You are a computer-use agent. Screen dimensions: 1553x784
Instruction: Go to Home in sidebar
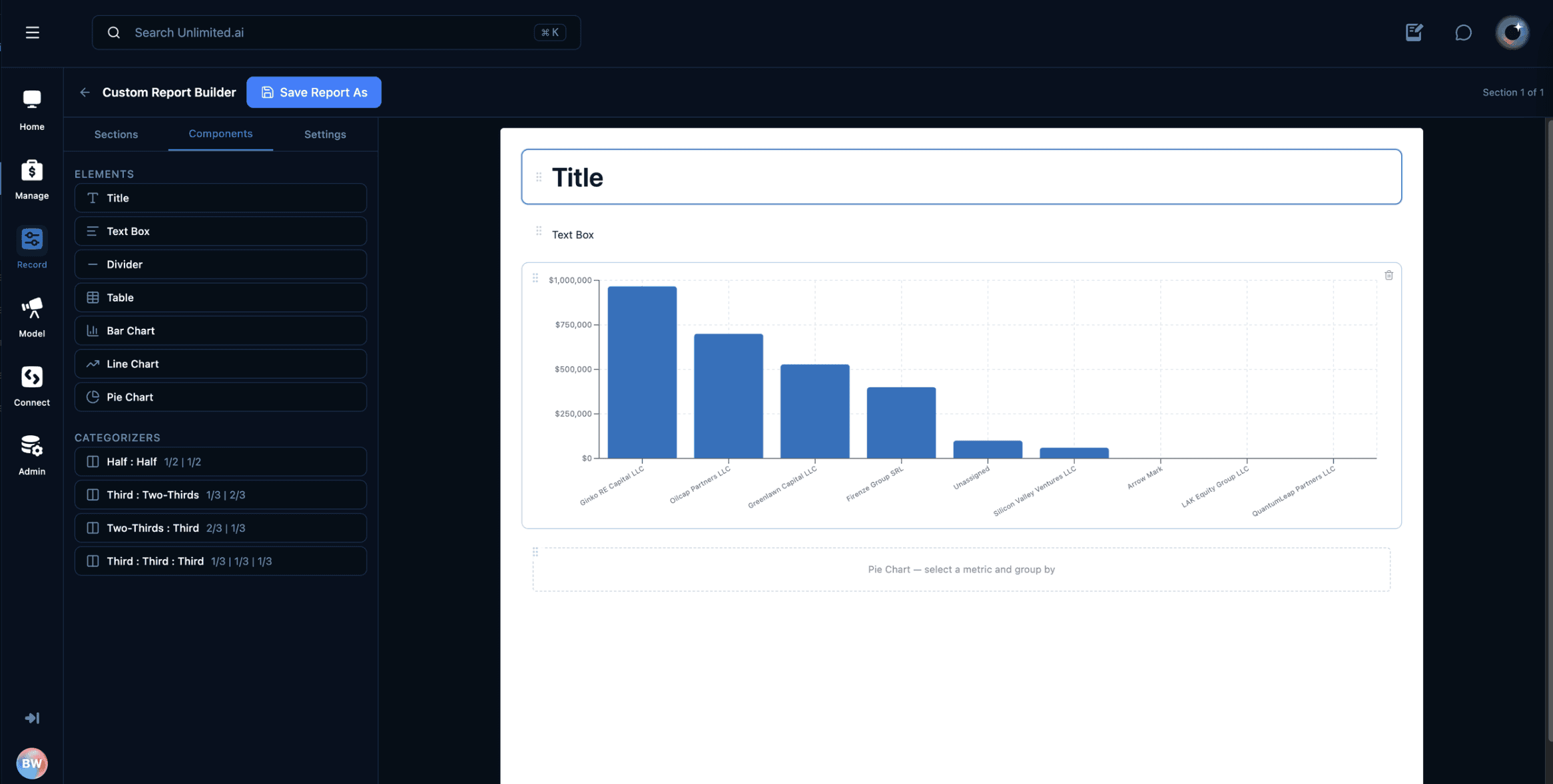pos(32,110)
